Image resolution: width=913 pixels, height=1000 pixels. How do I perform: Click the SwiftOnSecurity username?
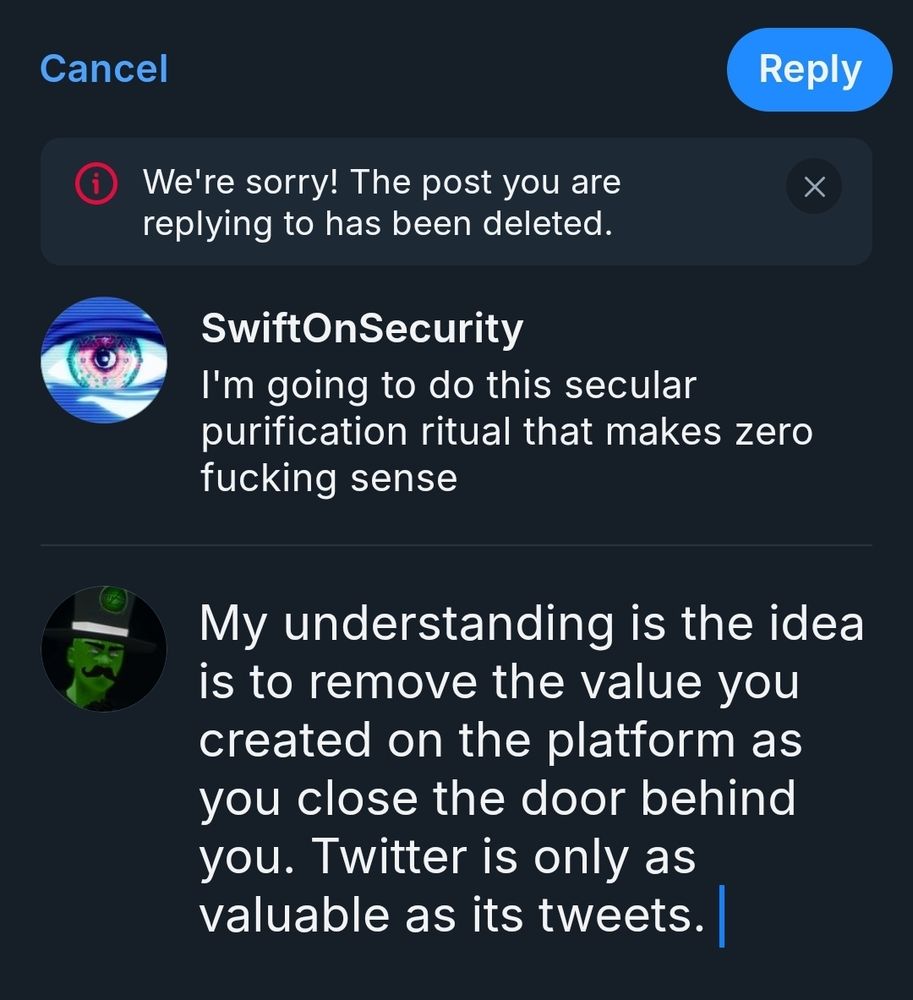coord(362,327)
